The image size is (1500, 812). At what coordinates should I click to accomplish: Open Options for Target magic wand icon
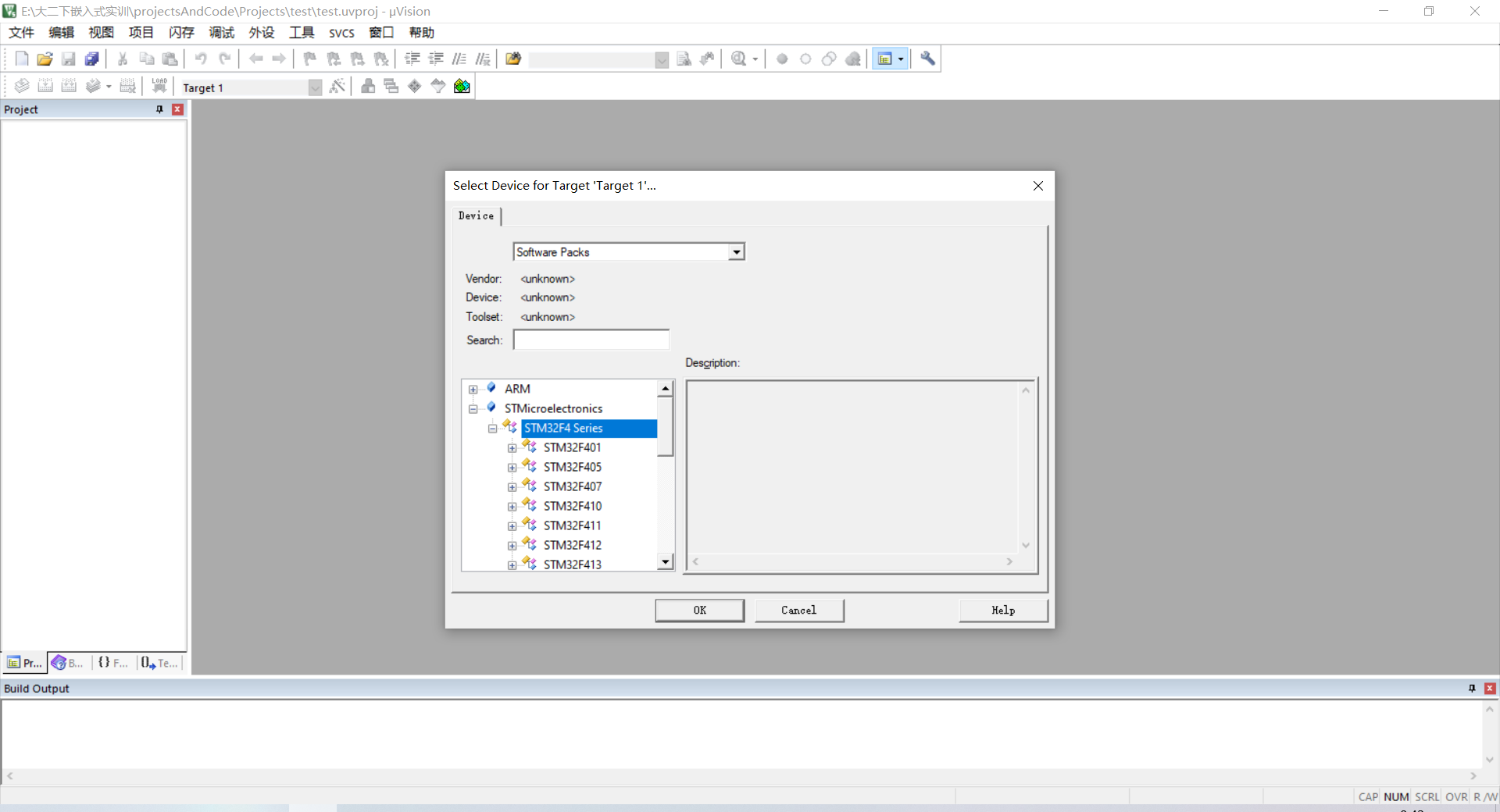pyautogui.click(x=337, y=86)
